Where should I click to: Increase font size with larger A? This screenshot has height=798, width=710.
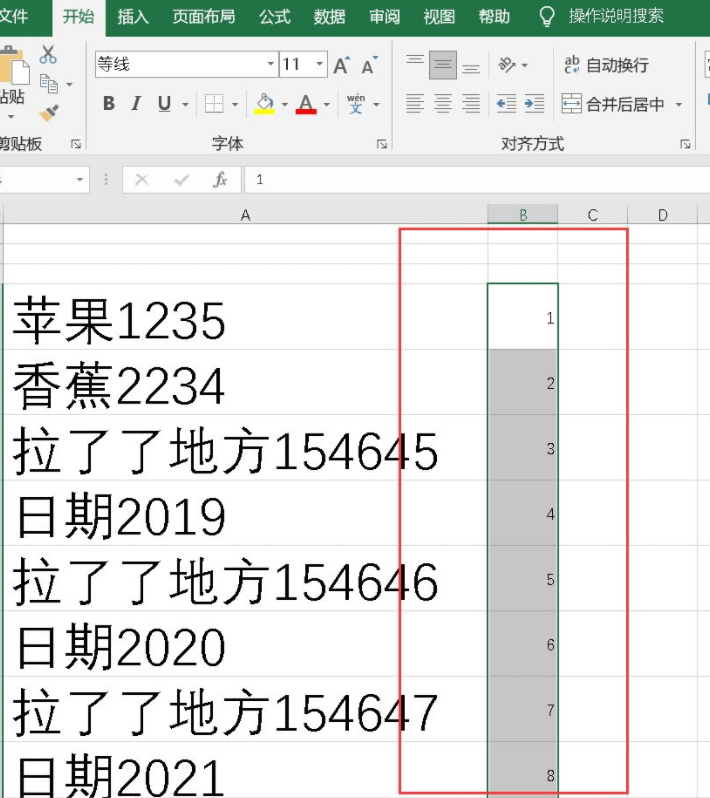pyautogui.click(x=341, y=65)
